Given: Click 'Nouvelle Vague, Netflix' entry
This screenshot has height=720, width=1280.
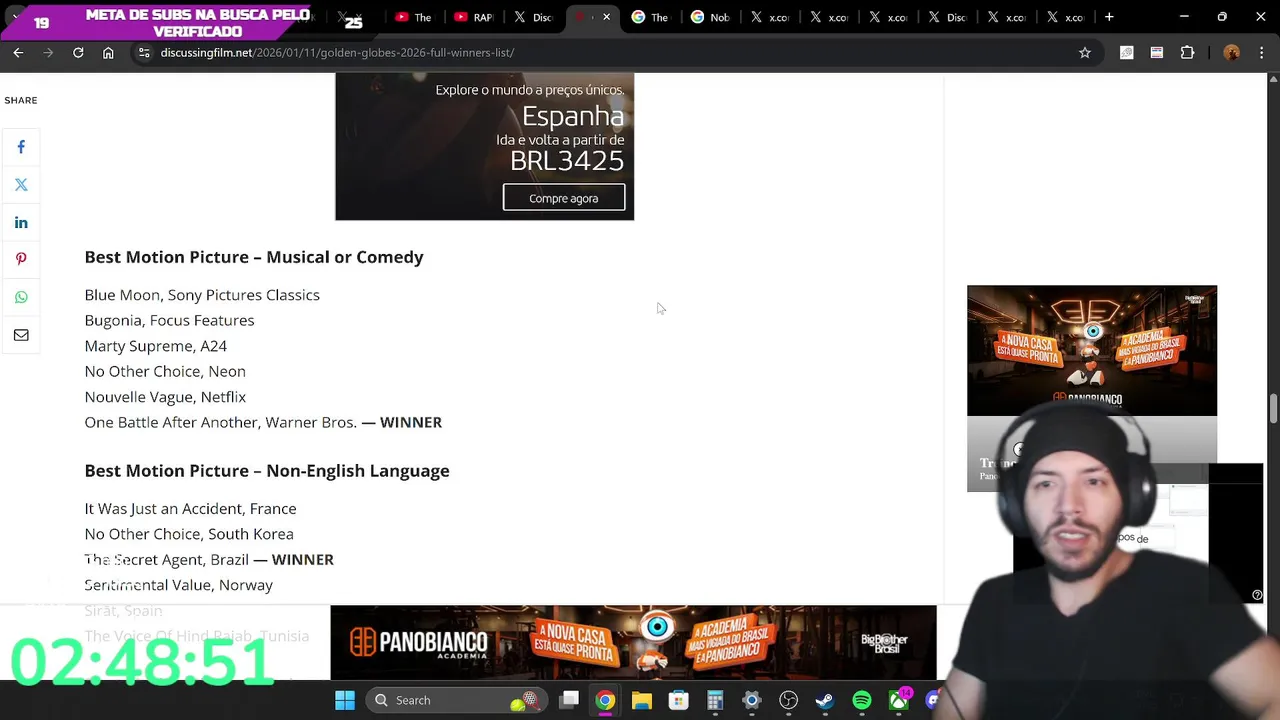Looking at the screenshot, I should click(x=165, y=397).
